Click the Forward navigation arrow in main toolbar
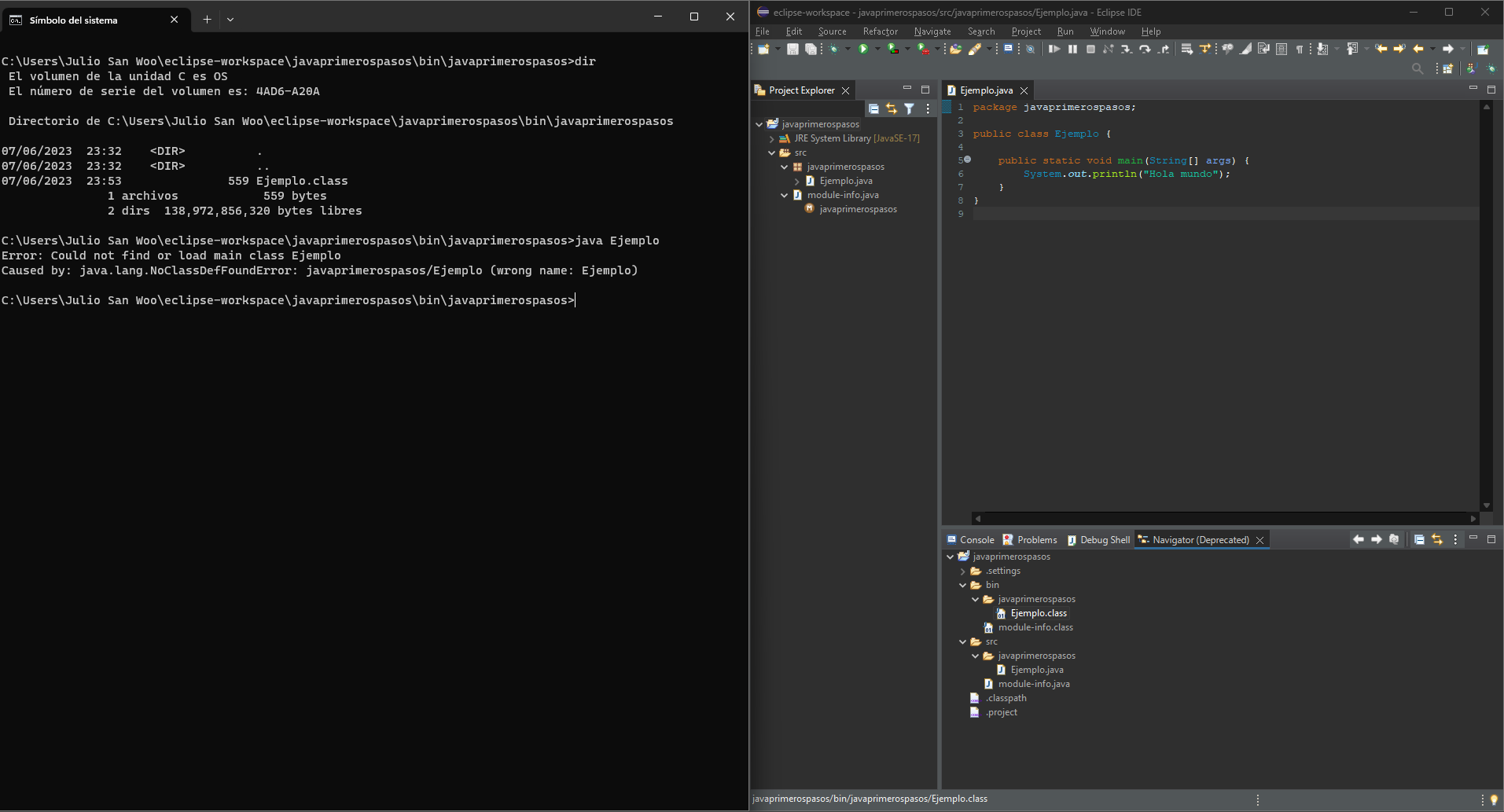The height and width of the screenshot is (812, 1504). click(x=1447, y=49)
